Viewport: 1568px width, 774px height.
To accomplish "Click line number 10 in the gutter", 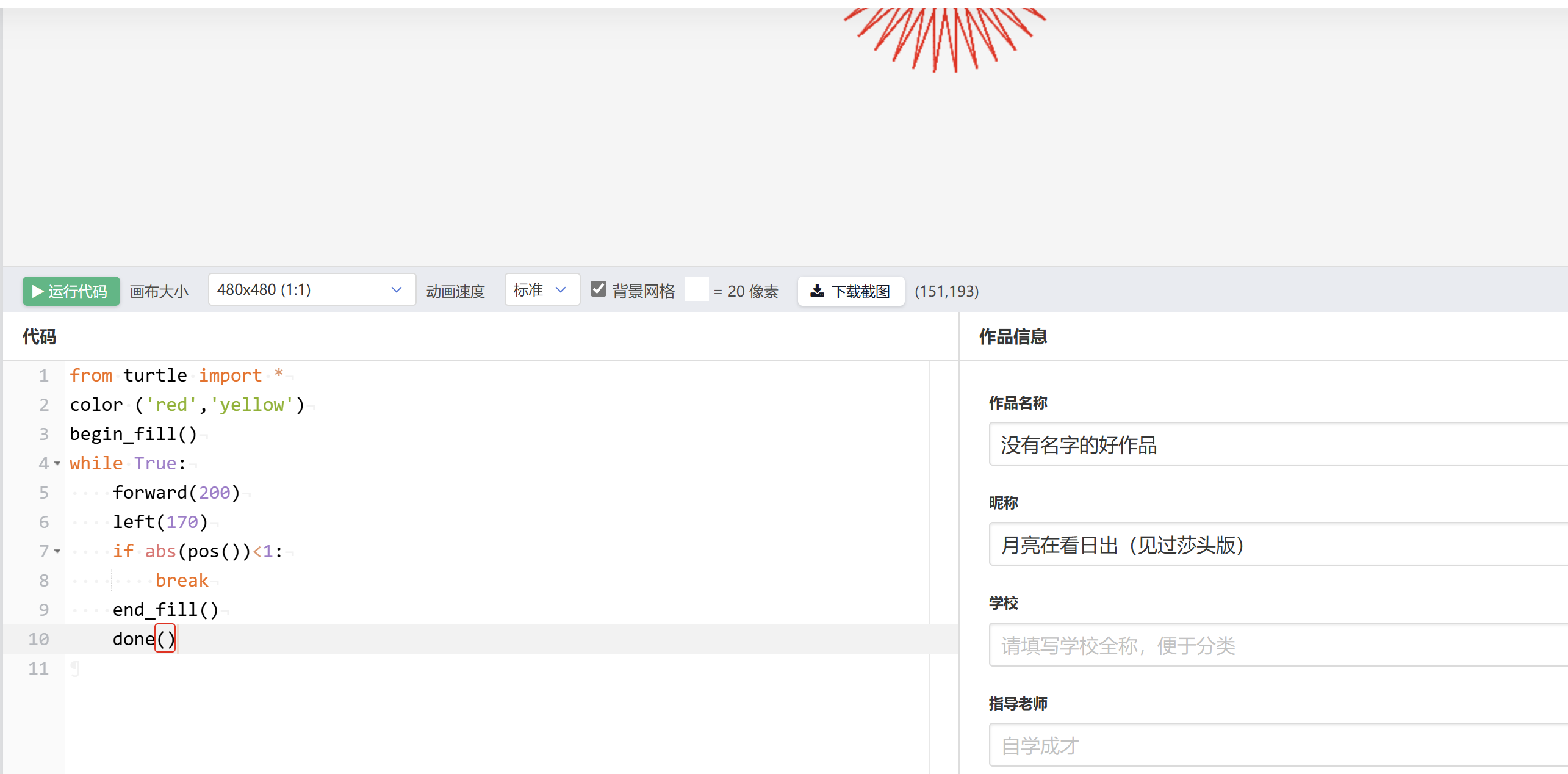I will pos(38,639).
